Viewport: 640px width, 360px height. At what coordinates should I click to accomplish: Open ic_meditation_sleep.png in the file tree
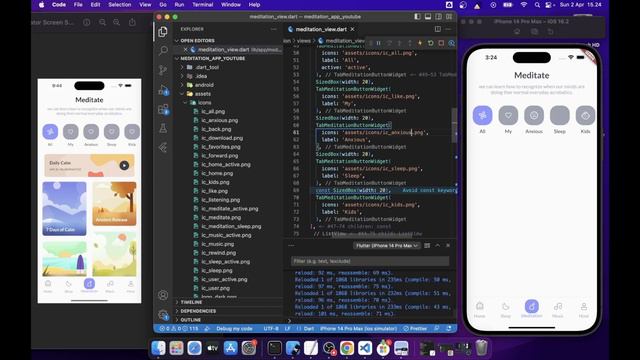[231, 227]
